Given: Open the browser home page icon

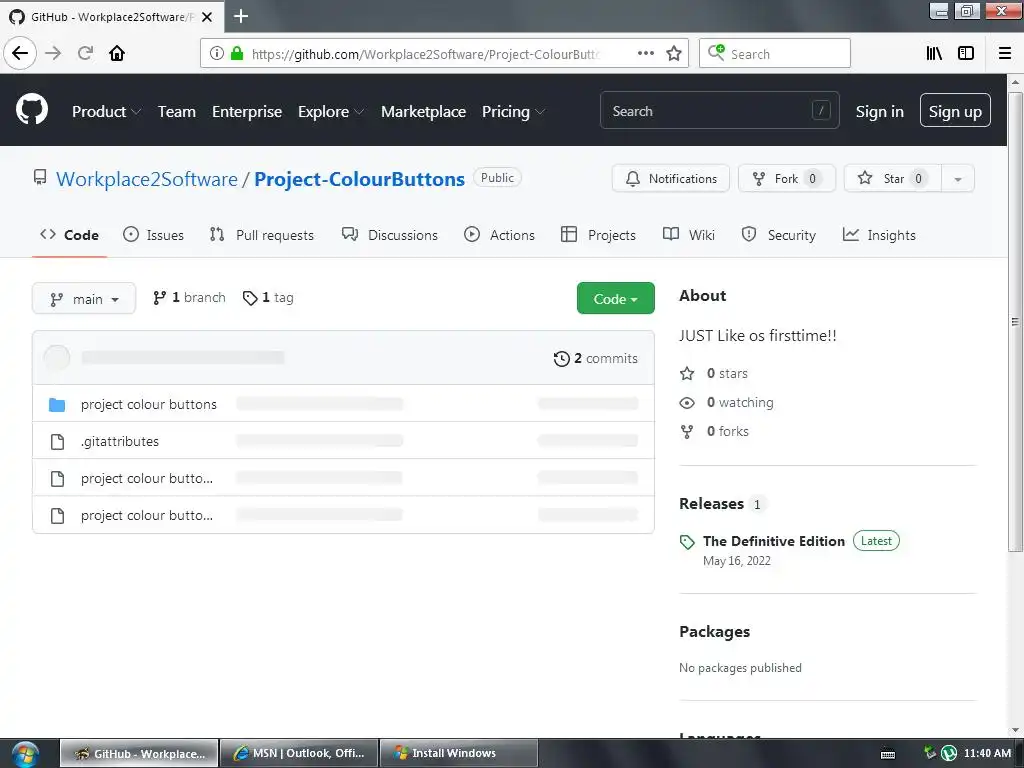Looking at the screenshot, I should [117, 53].
